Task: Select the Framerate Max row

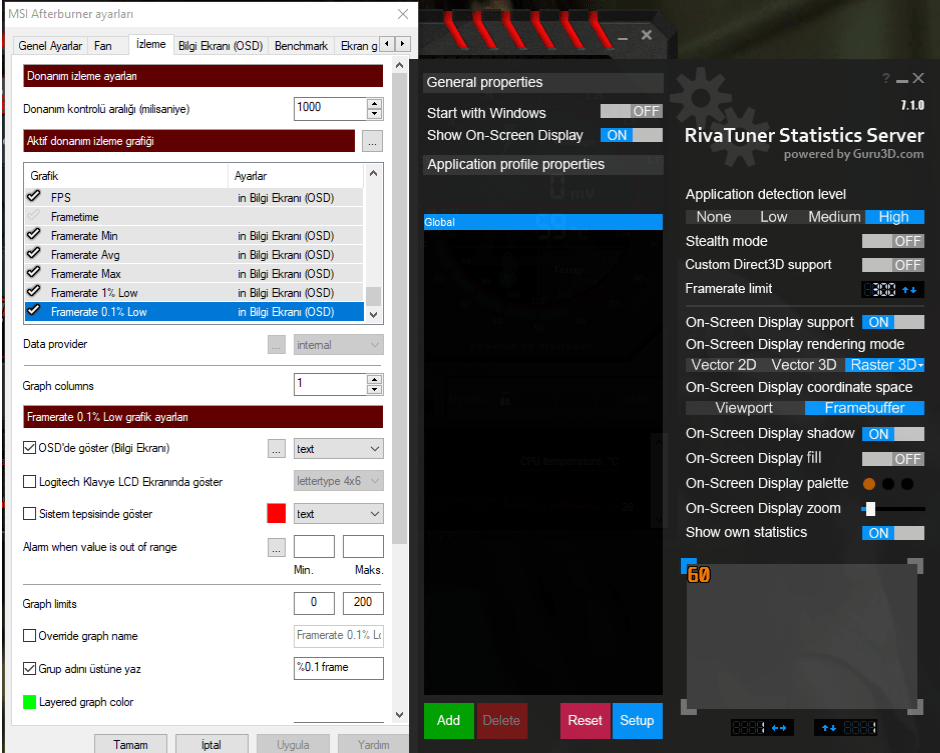Action: point(194,273)
